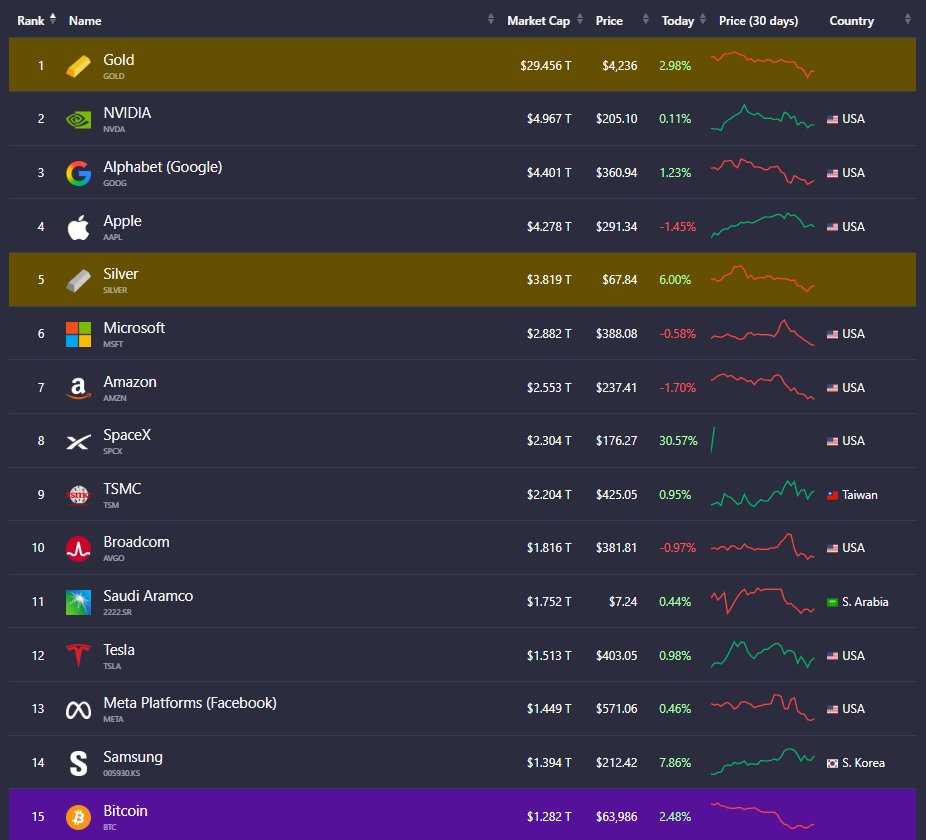The height and width of the screenshot is (840, 926).
Task: Click the NVIDIA logo icon
Action: [x=78, y=119]
